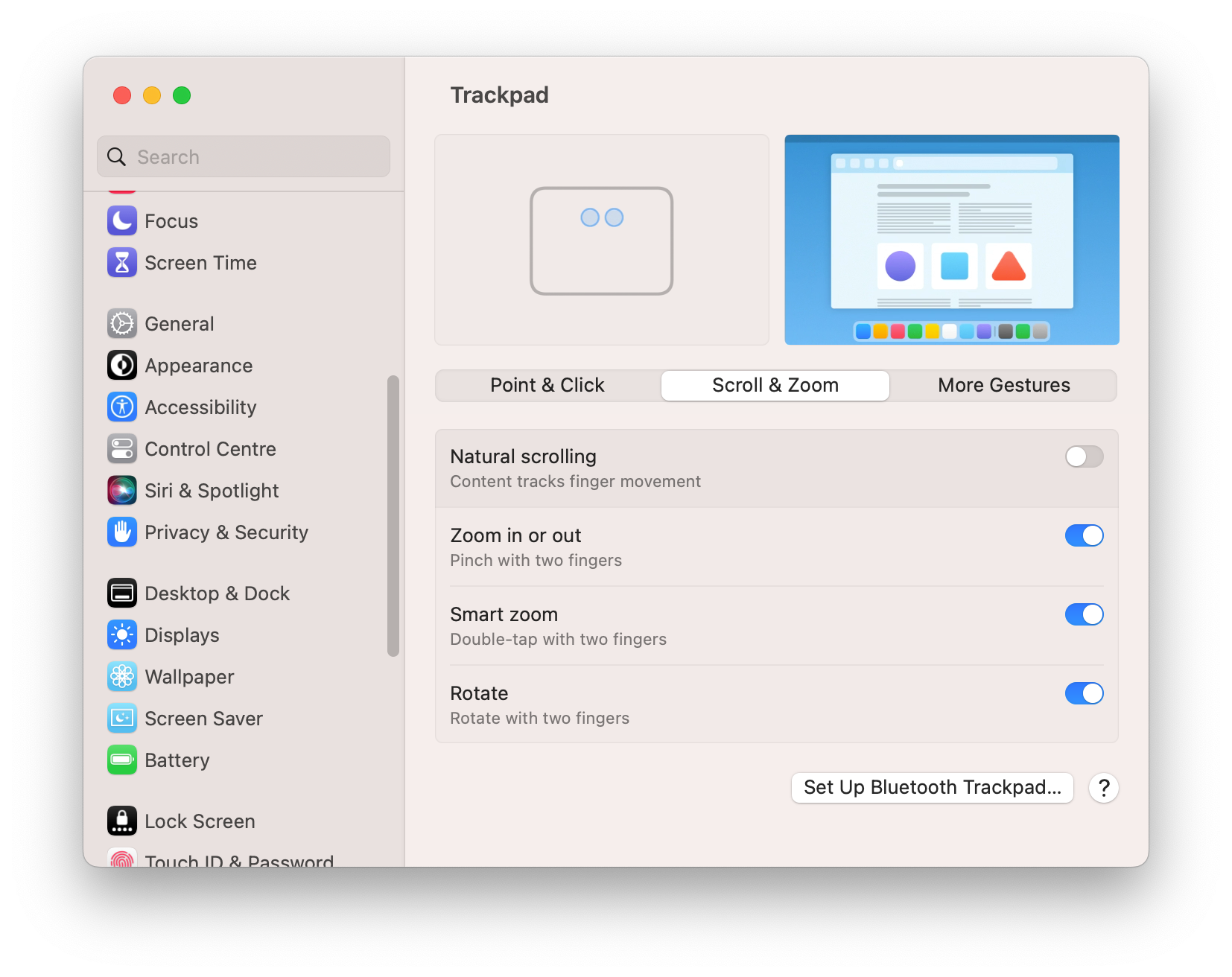Open the Battery icon

122,760
